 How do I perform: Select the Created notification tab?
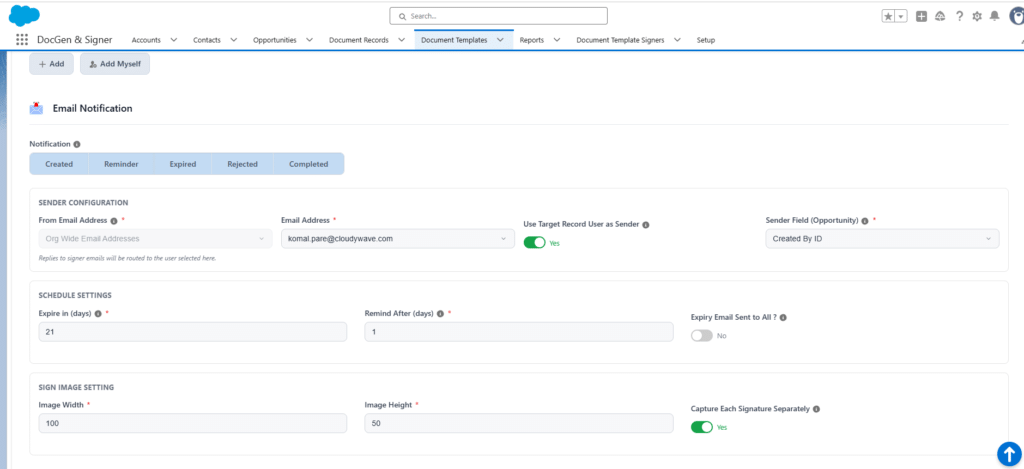coord(59,164)
